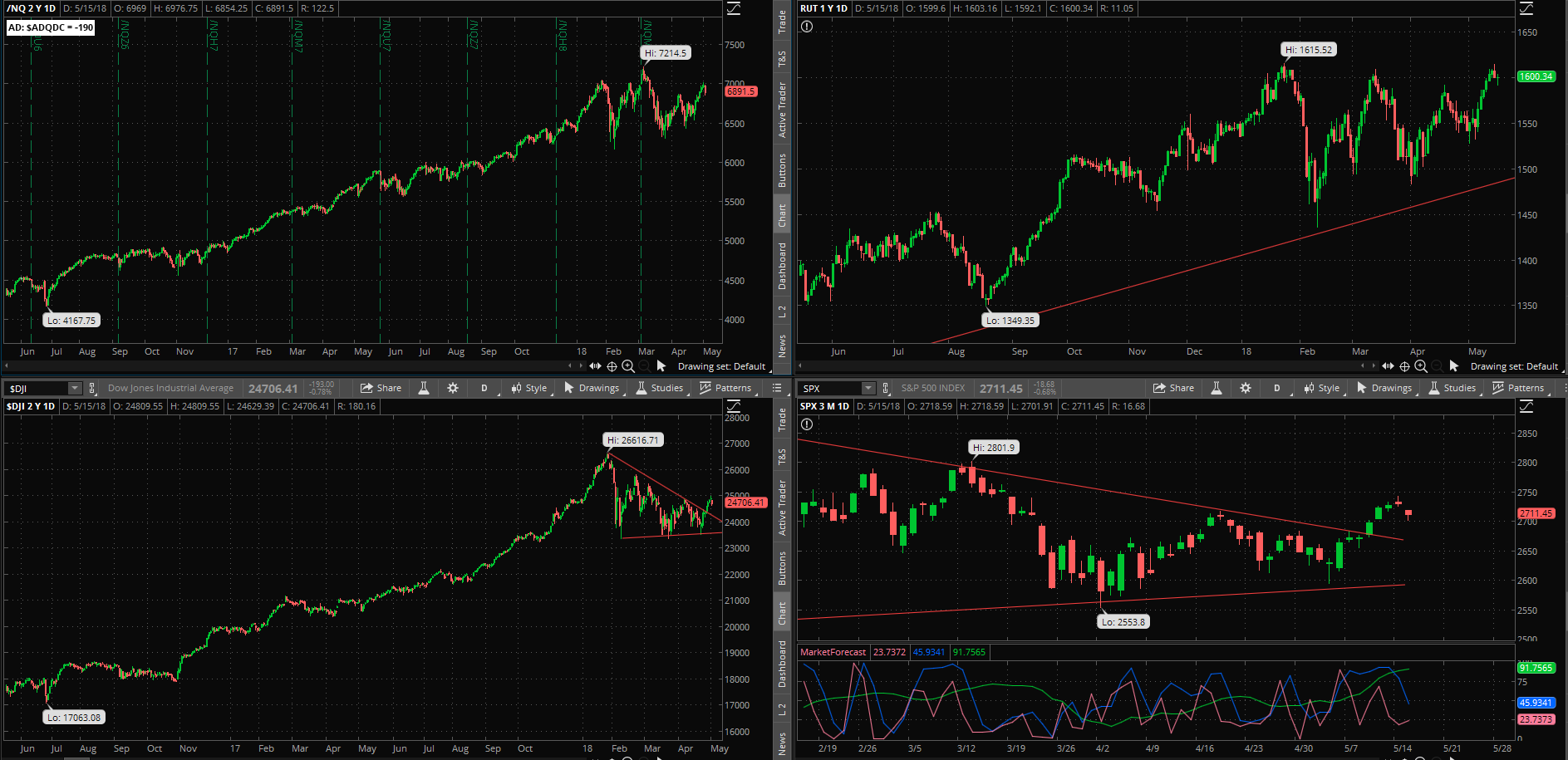Image resolution: width=1568 pixels, height=760 pixels.
Task: Click the symbol link clip icon next to $DJI
Action: tap(92, 388)
